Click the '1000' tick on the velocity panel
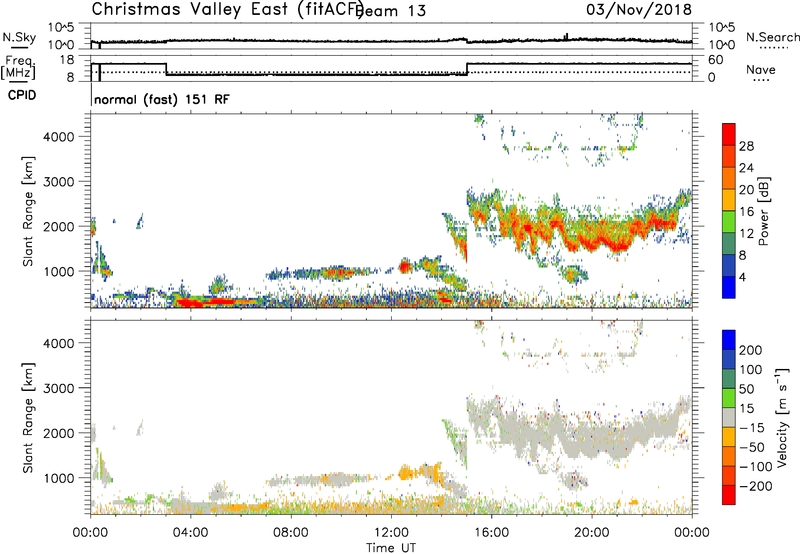800x554 pixels. pyautogui.click(x=58, y=478)
